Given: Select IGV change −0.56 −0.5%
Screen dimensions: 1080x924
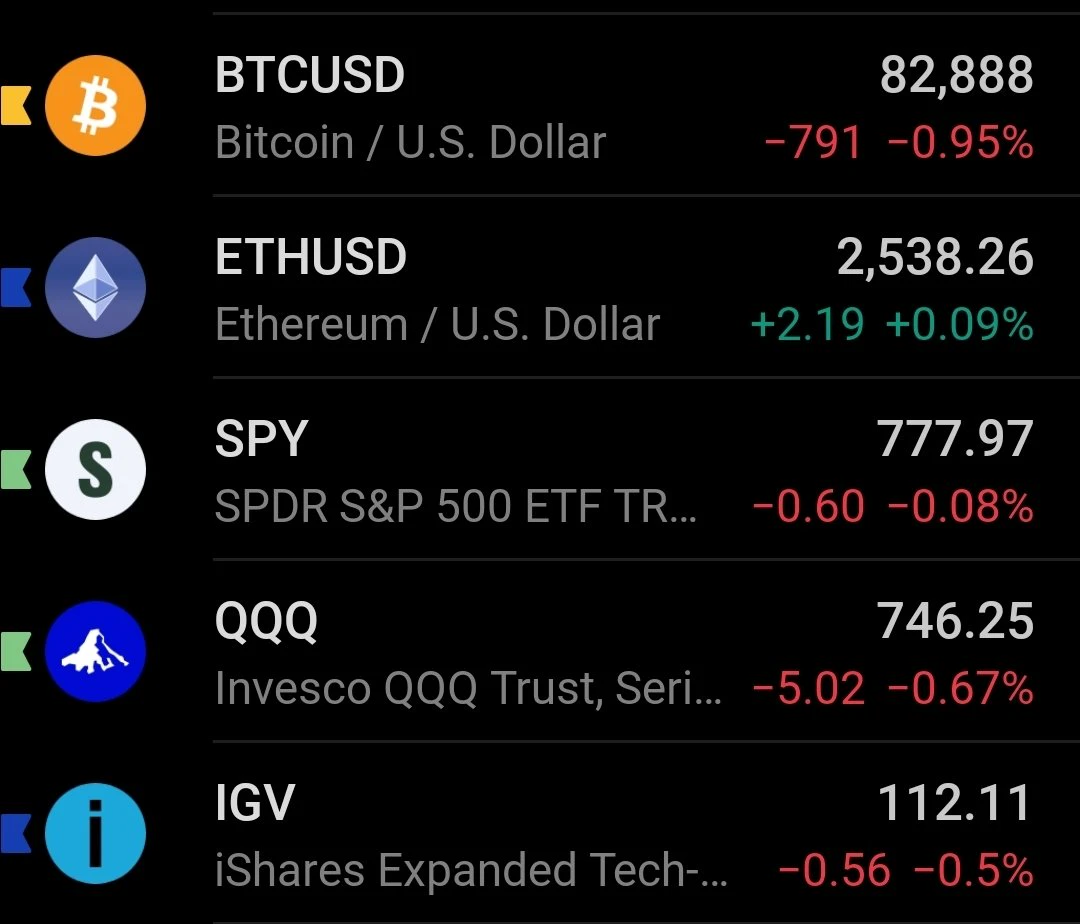Looking at the screenshot, I should click(906, 870).
